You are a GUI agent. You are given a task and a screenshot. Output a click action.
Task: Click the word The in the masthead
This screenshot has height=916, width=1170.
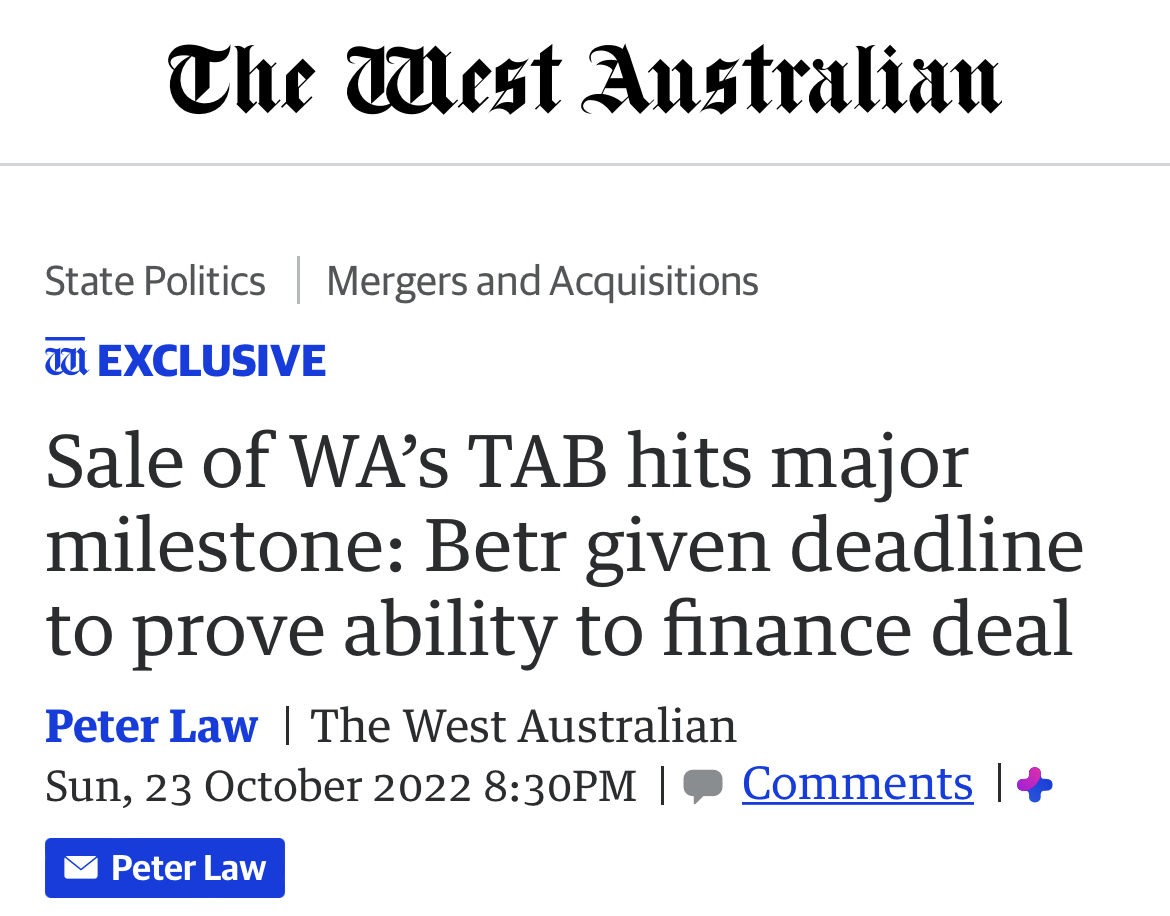pos(242,79)
